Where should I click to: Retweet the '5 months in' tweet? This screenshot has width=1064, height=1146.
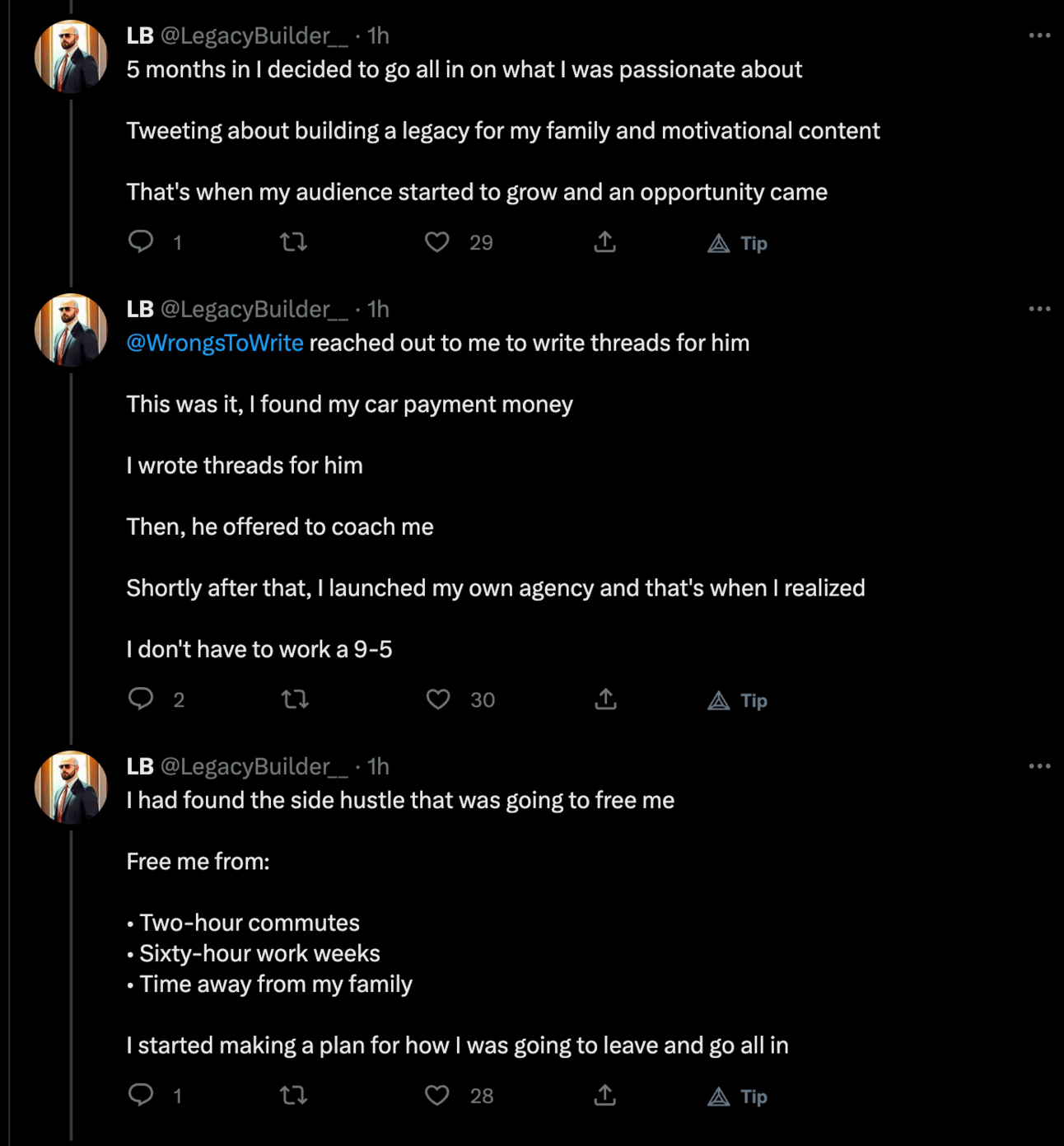pyautogui.click(x=294, y=241)
